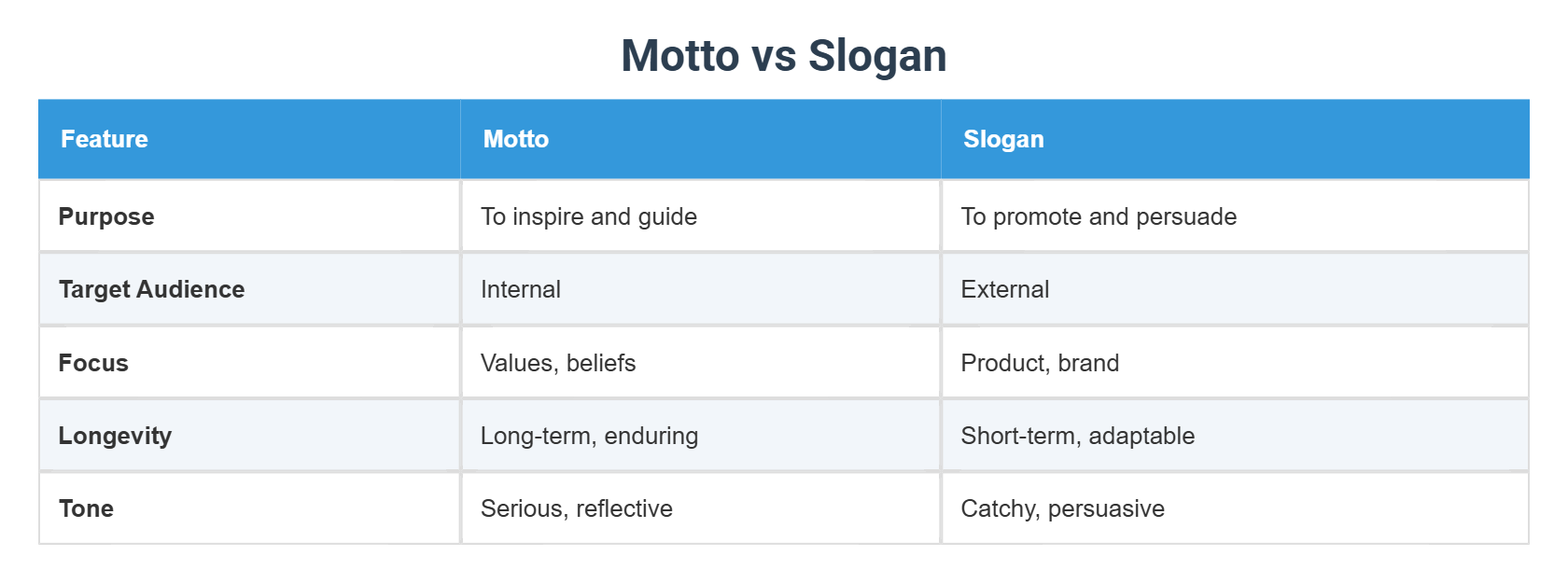
Task: Select the Focus row label
Action: click(x=93, y=363)
